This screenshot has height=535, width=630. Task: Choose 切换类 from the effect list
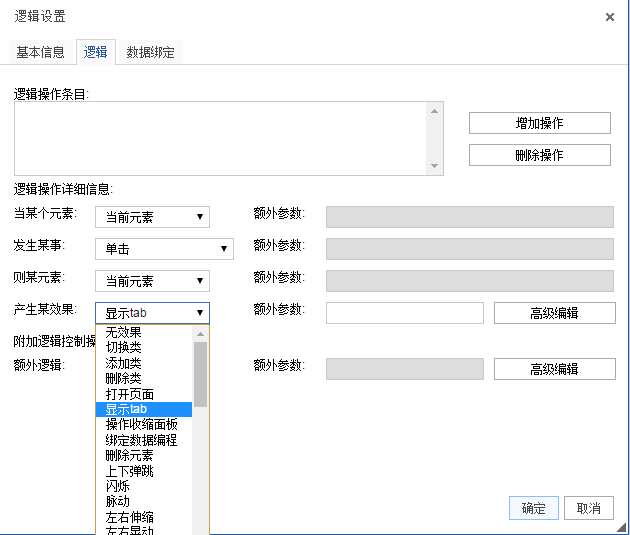(144, 347)
